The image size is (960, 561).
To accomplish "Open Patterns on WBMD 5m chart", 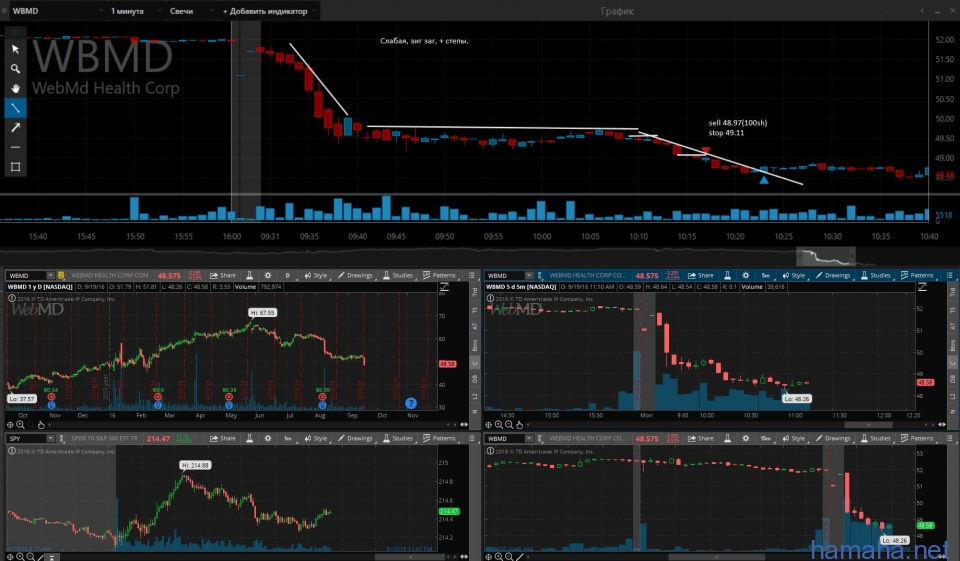I will tap(918, 276).
